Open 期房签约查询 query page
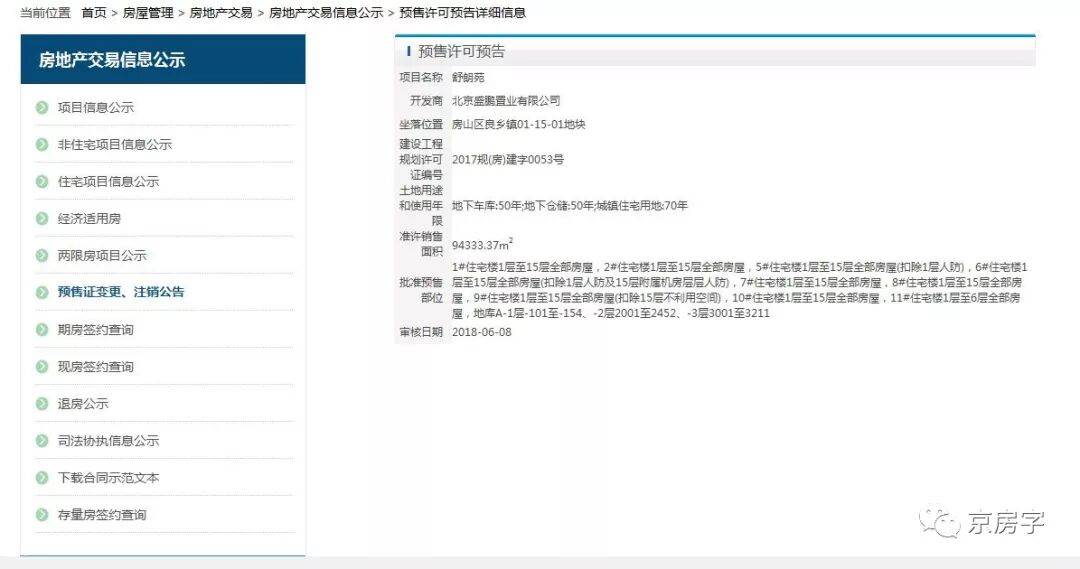This screenshot has width=1080, height=569. pyautogui.click(x=96, y=330)
